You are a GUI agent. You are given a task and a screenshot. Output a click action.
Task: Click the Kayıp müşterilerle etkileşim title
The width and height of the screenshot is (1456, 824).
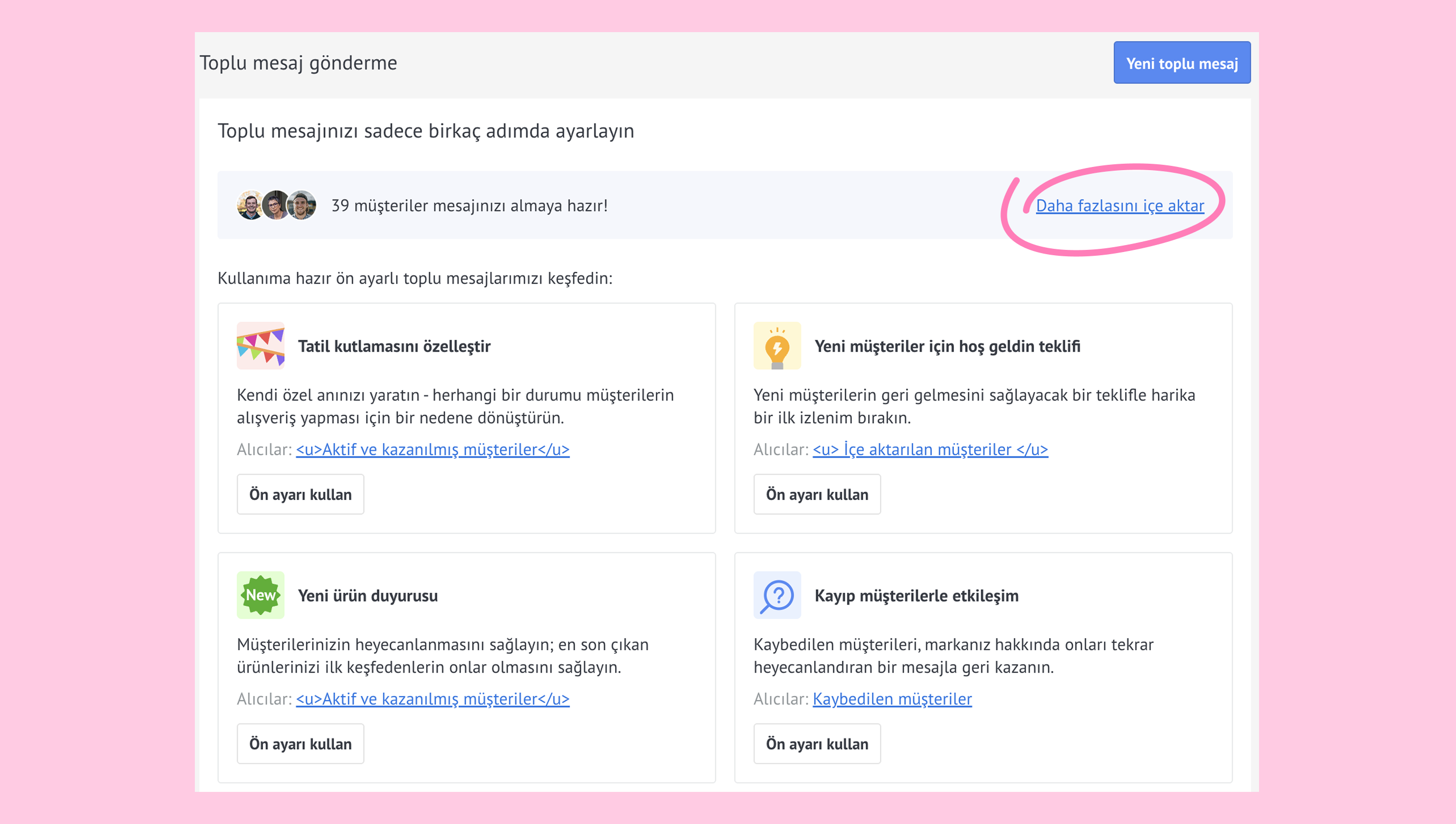pos(916,596)
